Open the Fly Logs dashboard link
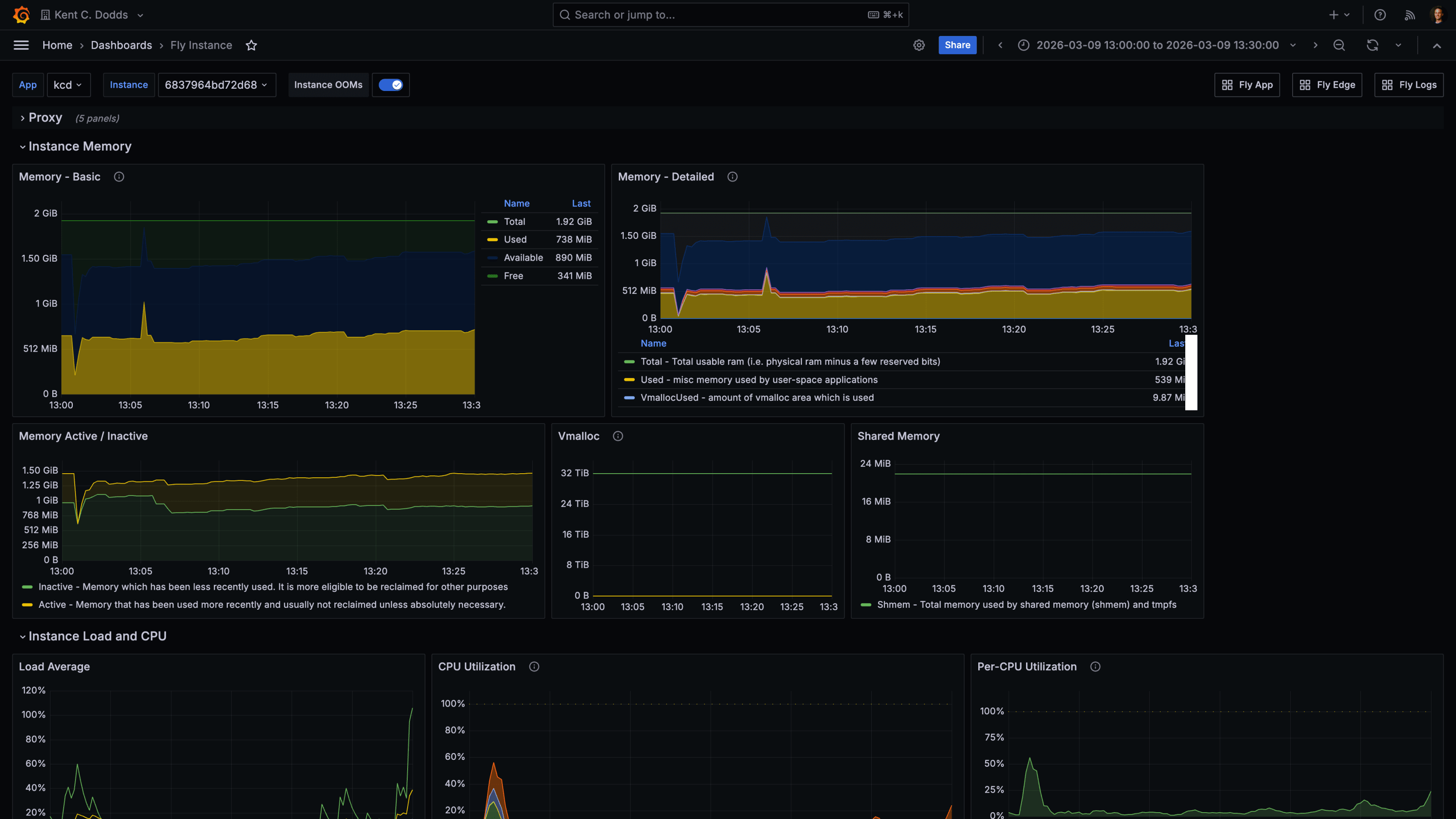 click(1409, 85)
